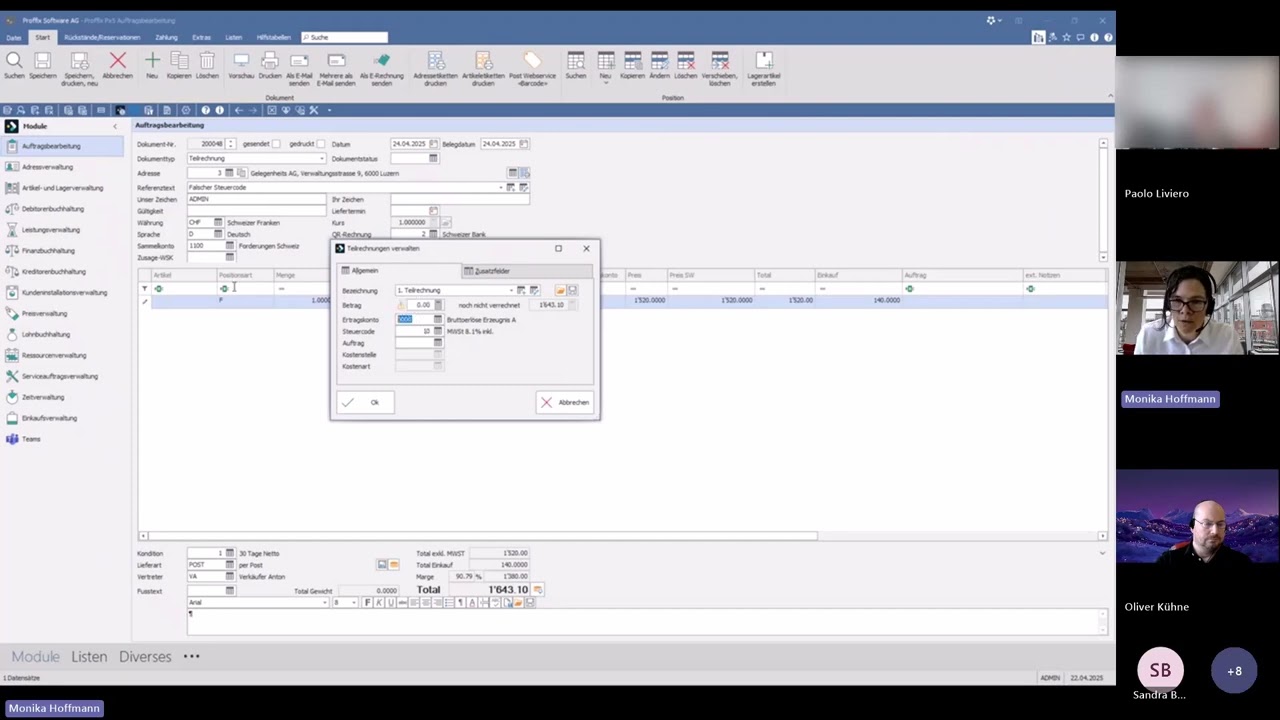The height and width of the screenshot is (720, 1280).
Task: Open Listen at the bottom navigation
Action: [89, 657]
